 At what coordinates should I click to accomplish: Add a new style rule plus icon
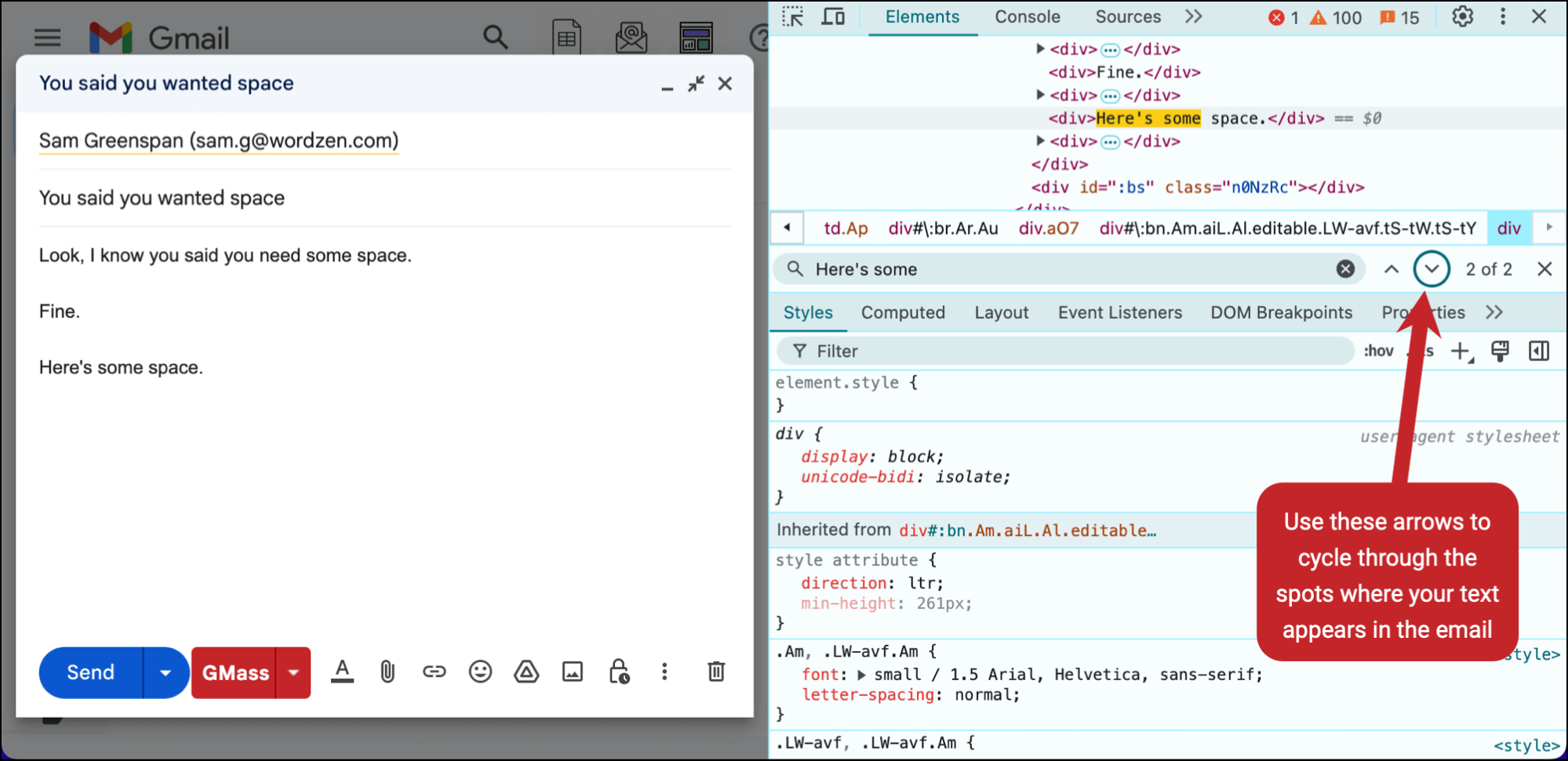[x=1461, y=351]
